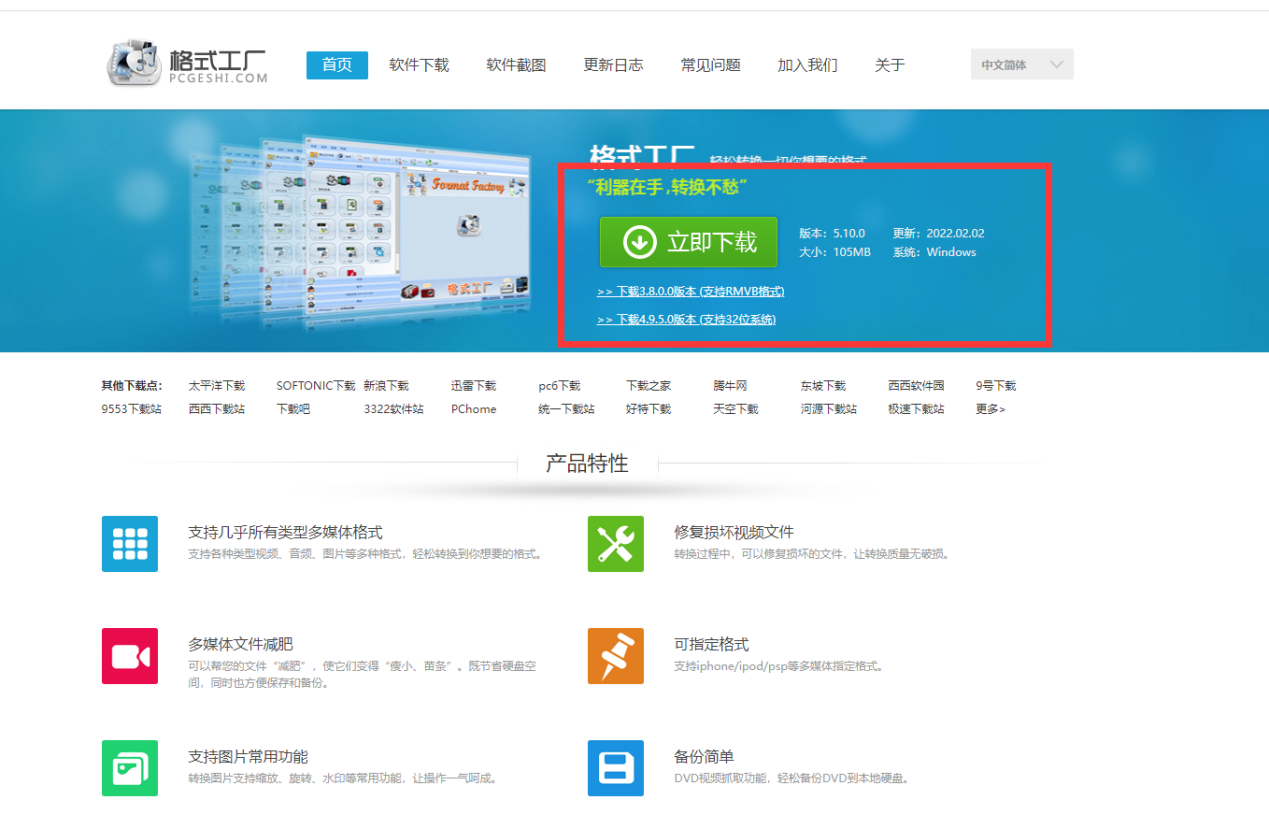Select the 3322软件站 link
This screenshot has height=814, width=1269.
click(393, 409)
